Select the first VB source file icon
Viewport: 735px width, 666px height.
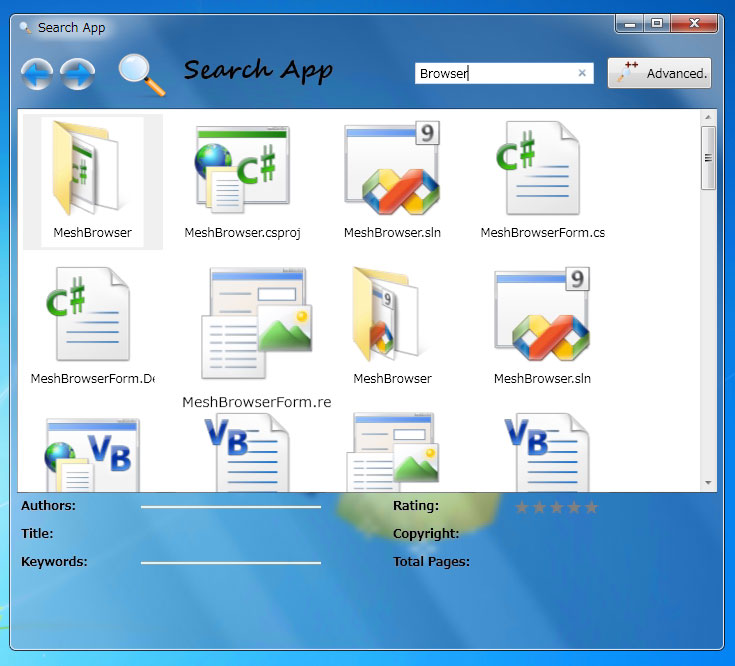[x=247, y=453]
